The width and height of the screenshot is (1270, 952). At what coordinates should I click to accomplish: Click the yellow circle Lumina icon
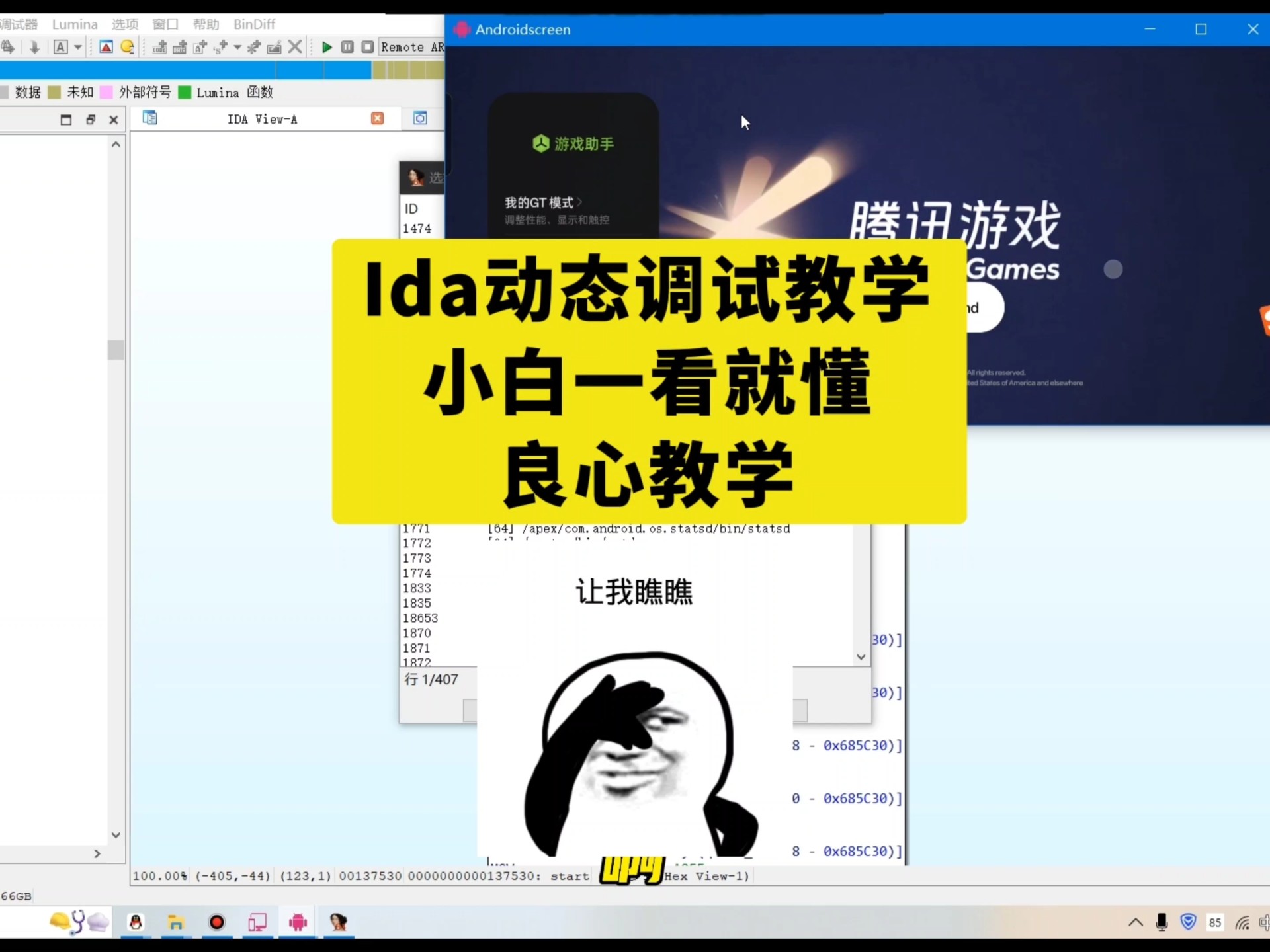[128, 47]
